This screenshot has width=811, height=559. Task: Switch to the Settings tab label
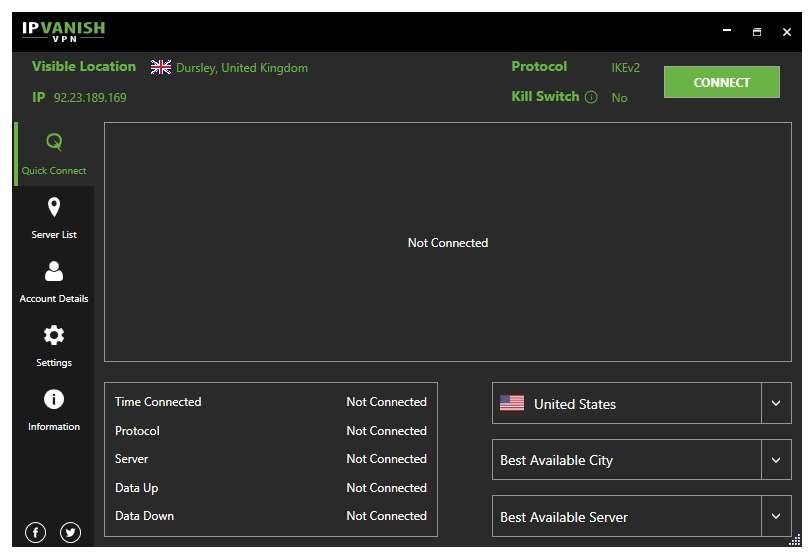coord(54,362)
